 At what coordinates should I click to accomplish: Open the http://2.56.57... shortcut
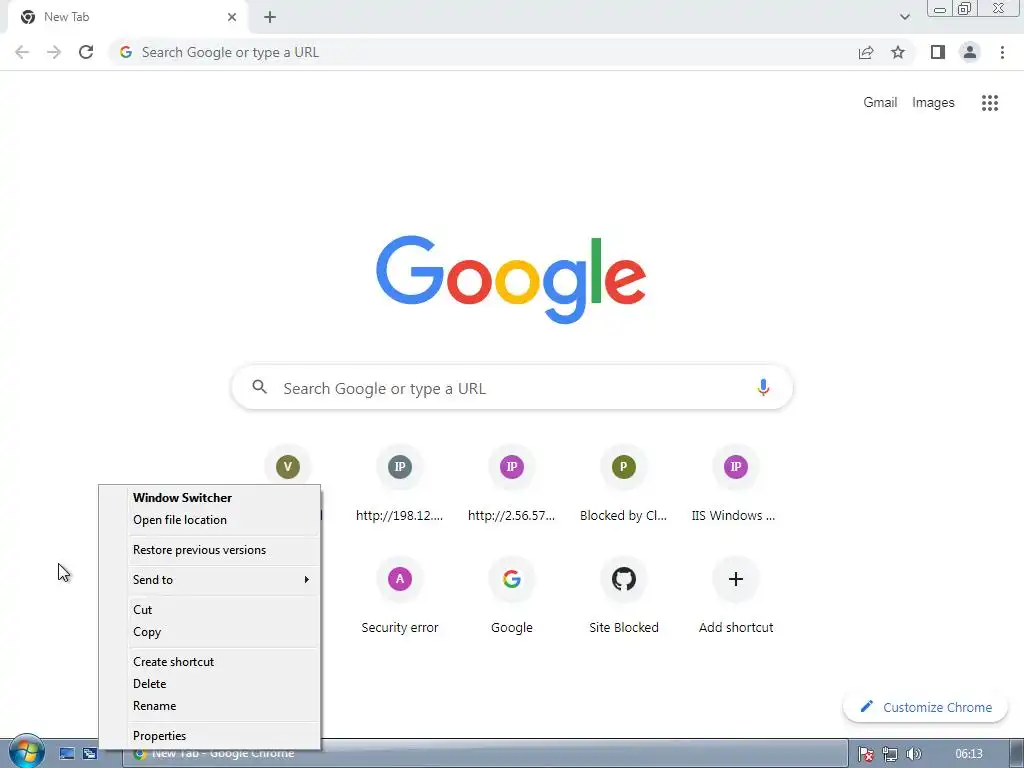512,485
